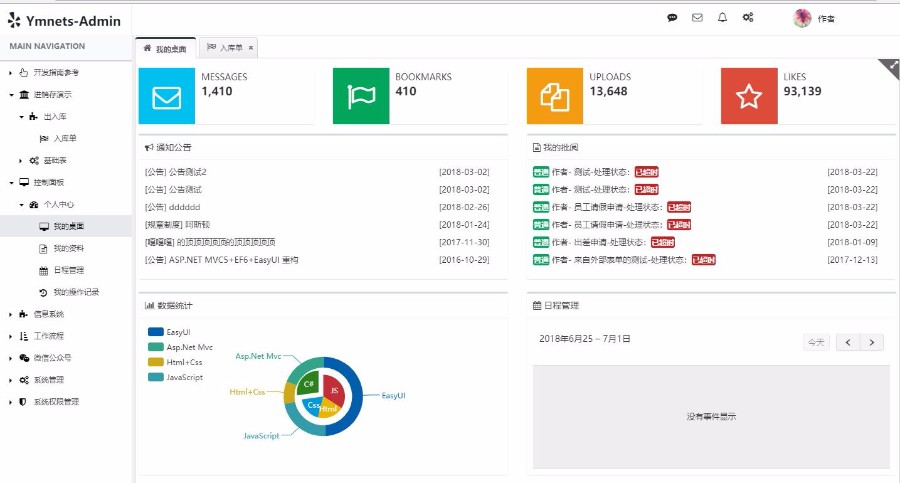900x483 pixels.
Task: Click the 今天 calendar button
Action: click(816, 342)
